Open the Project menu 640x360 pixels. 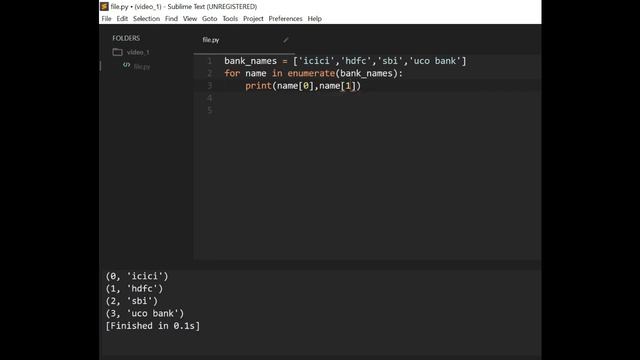point(253,19)
